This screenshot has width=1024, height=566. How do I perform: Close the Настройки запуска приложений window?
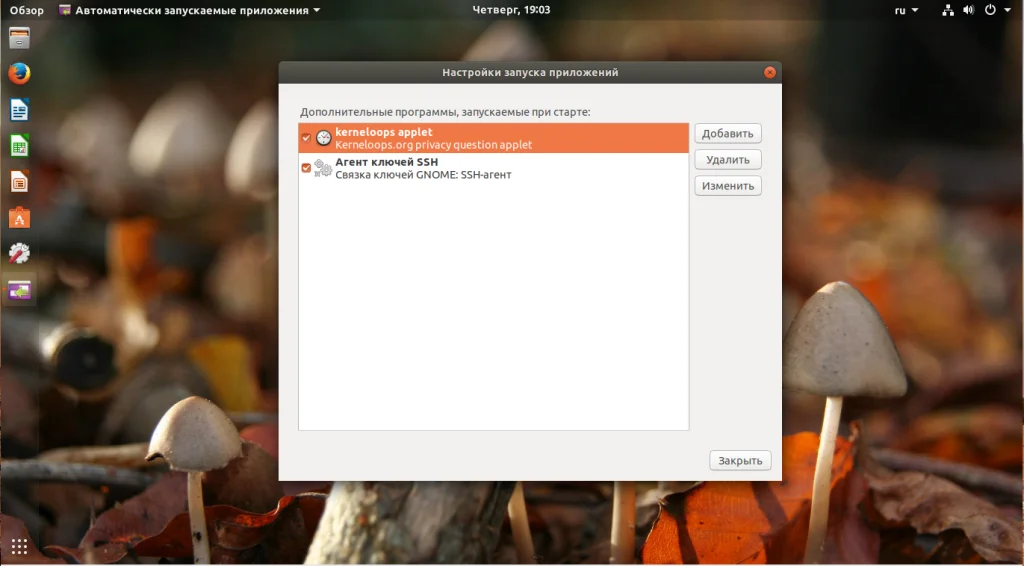(770, 72)
